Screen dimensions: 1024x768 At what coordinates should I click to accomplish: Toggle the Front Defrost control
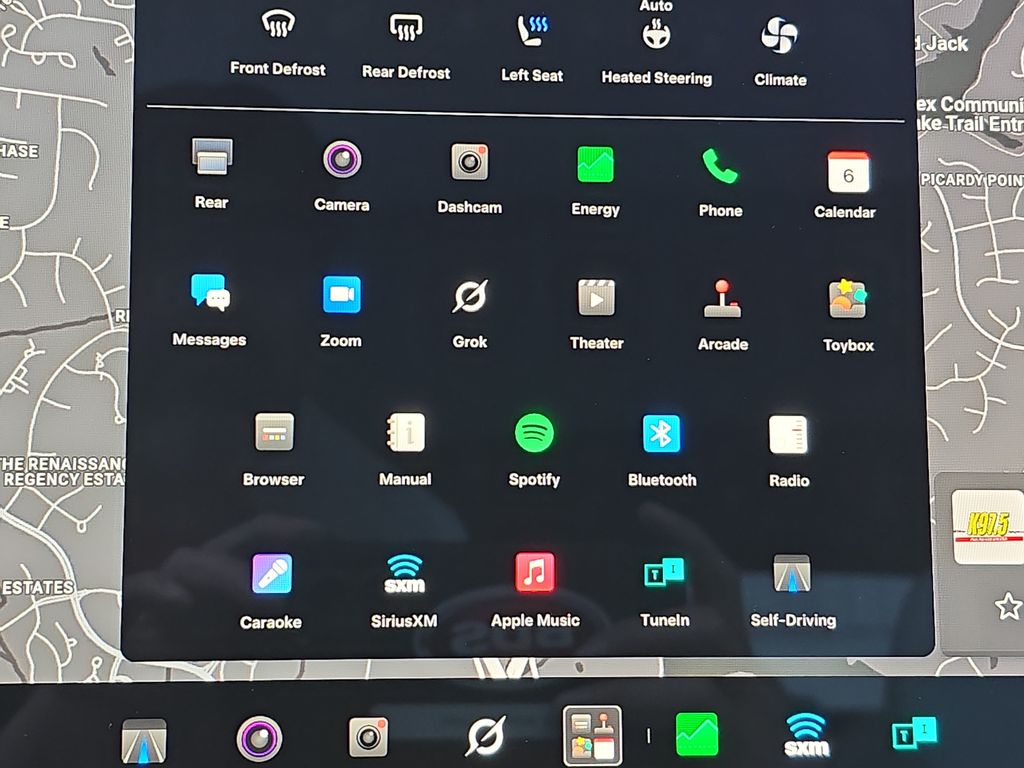pos(278,42)
